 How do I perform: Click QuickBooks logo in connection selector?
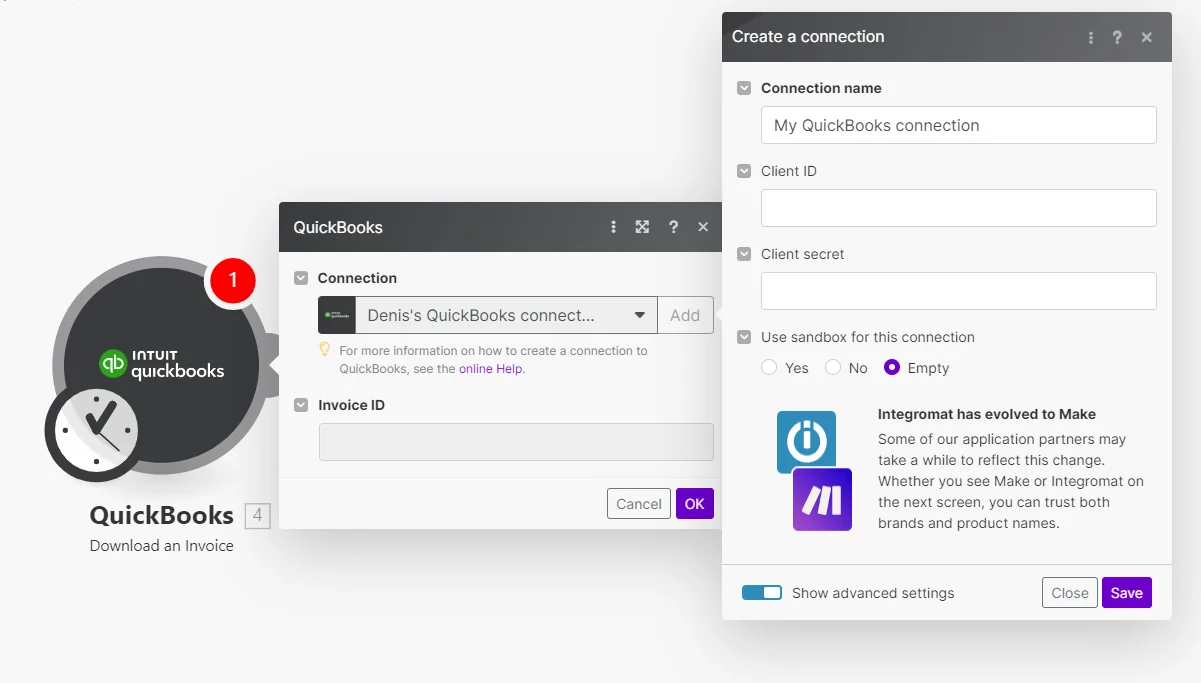tap(337, 315)
